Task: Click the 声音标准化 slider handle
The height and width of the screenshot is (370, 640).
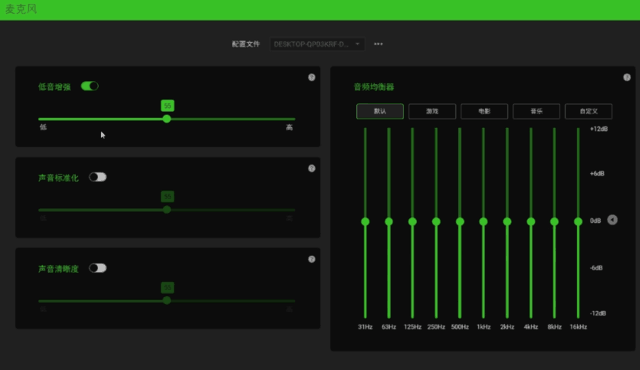Action: [x=167, y=210]
